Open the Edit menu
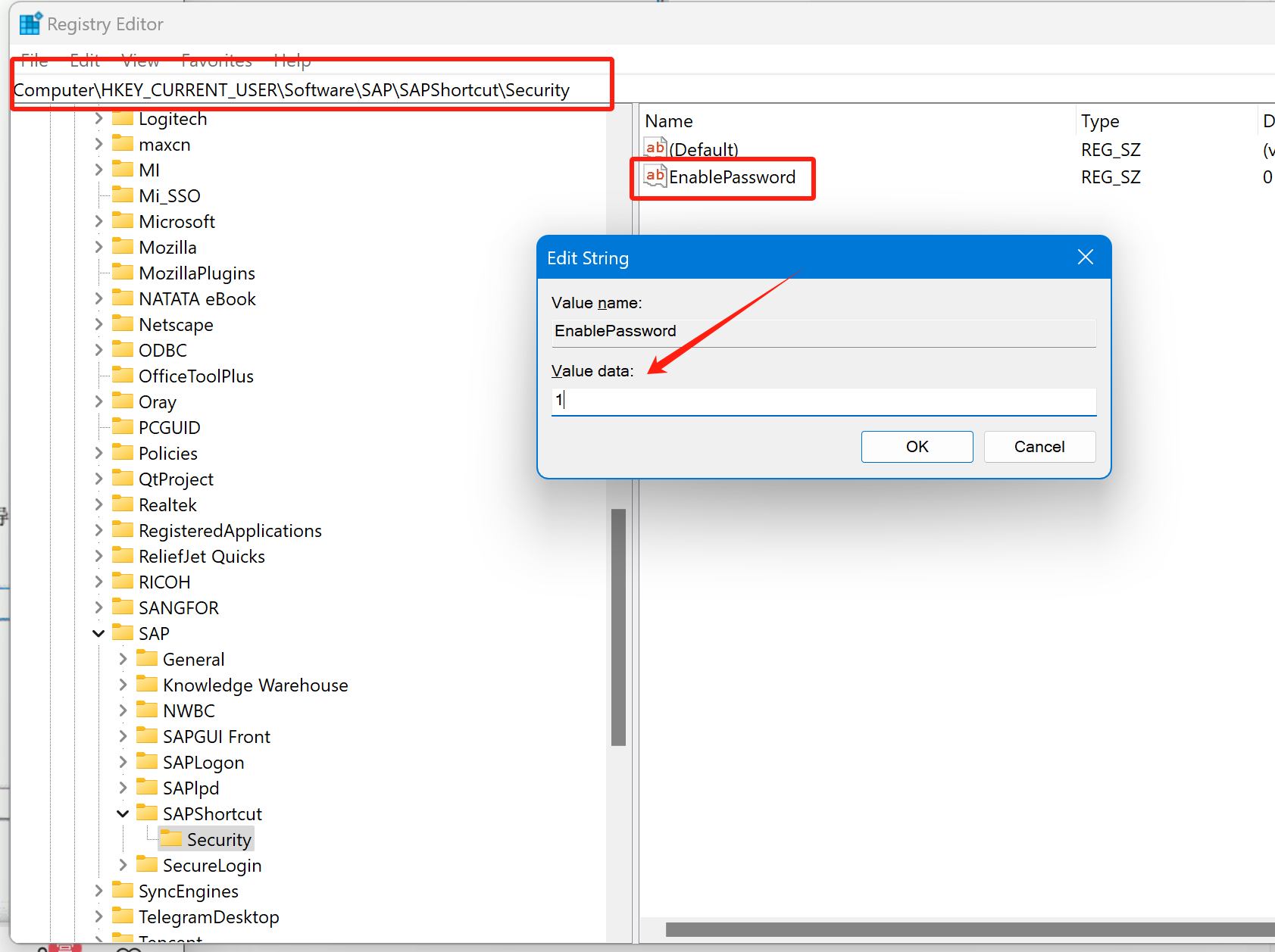Image resolution: width=1275 pixels, height=952 pixels. point(84,61)
